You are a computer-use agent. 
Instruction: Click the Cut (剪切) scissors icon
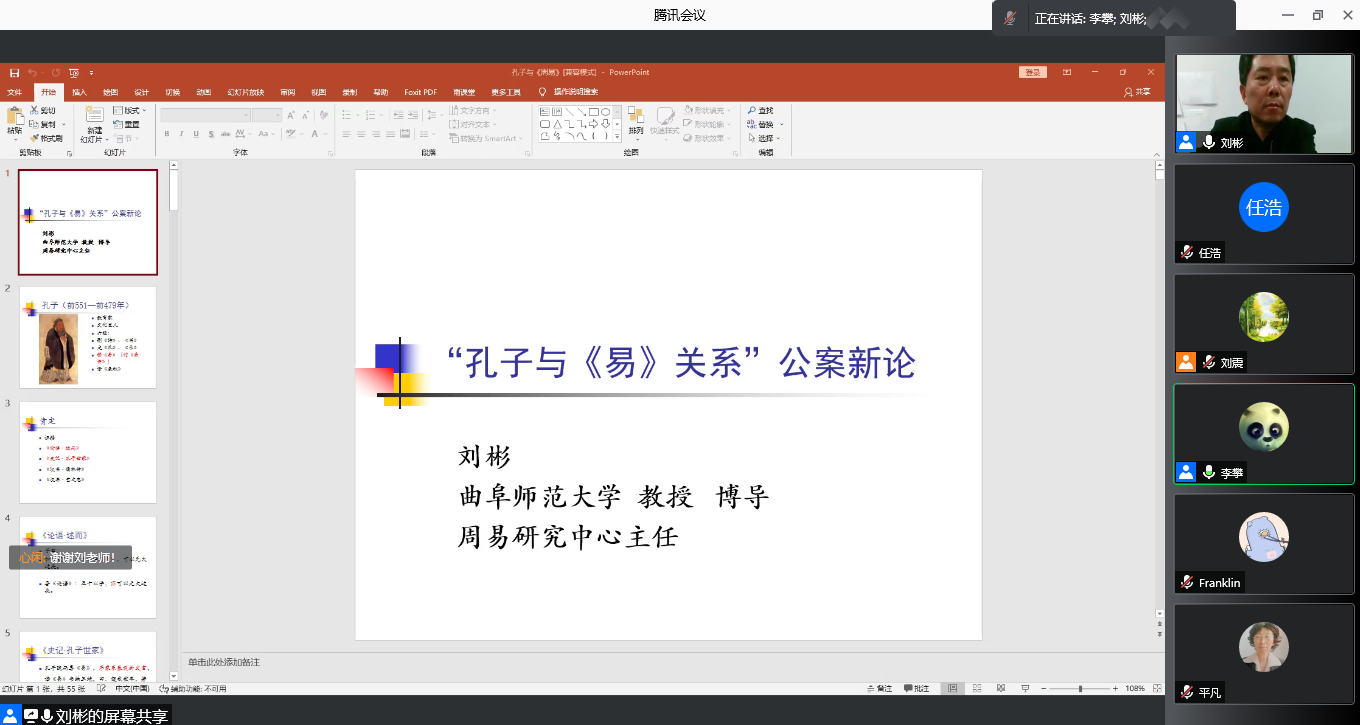36,110
